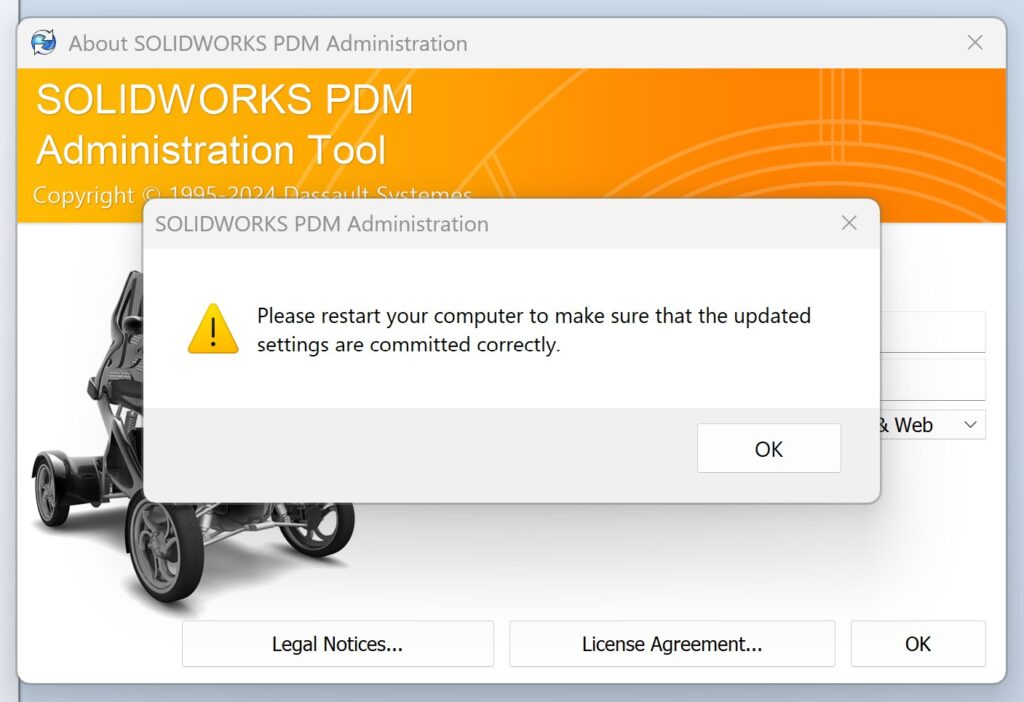Viewport: 1024px width, 702px height.
Task: Click the restart computer warning message text
Action: [x=534, y=330]
